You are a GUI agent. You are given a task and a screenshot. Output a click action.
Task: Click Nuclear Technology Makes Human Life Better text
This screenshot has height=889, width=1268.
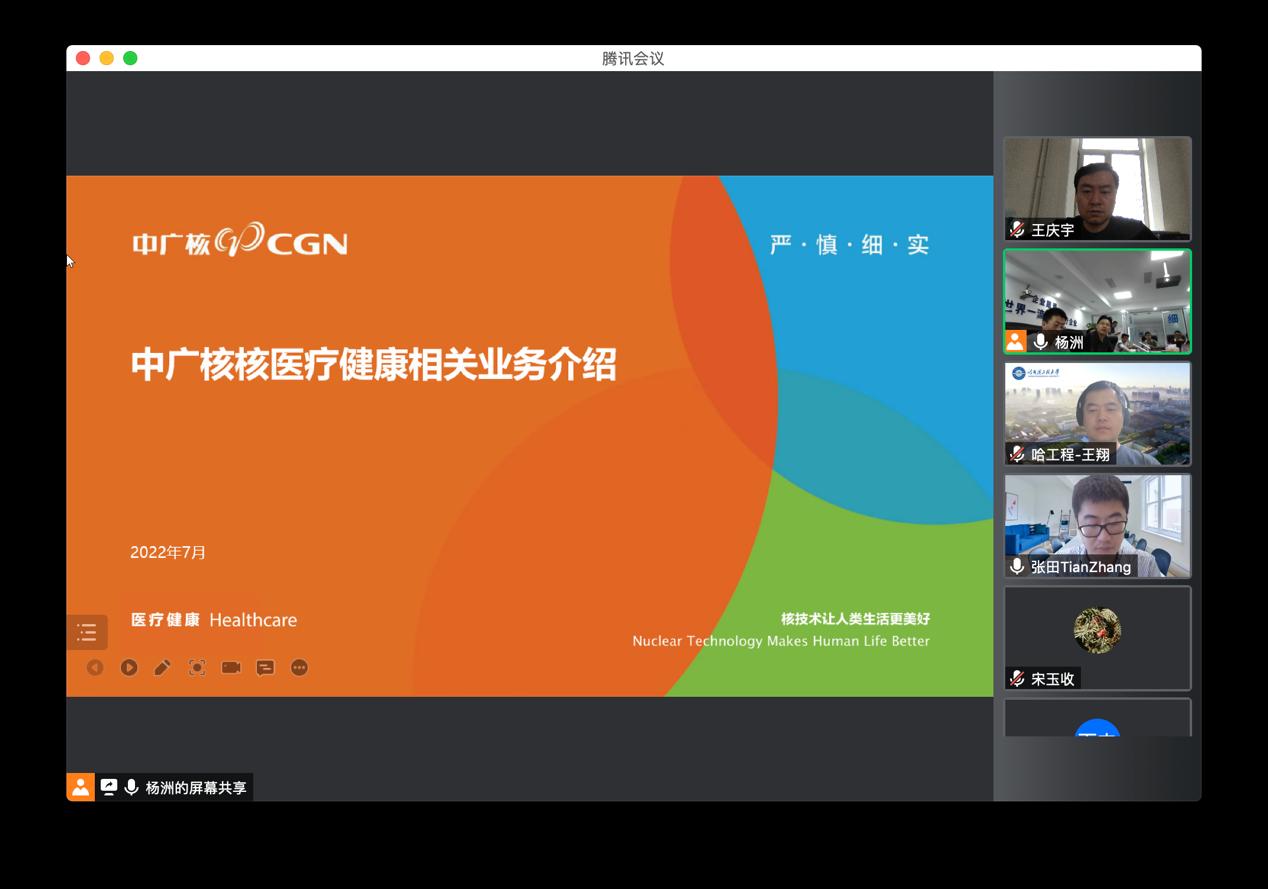[781, 641]
